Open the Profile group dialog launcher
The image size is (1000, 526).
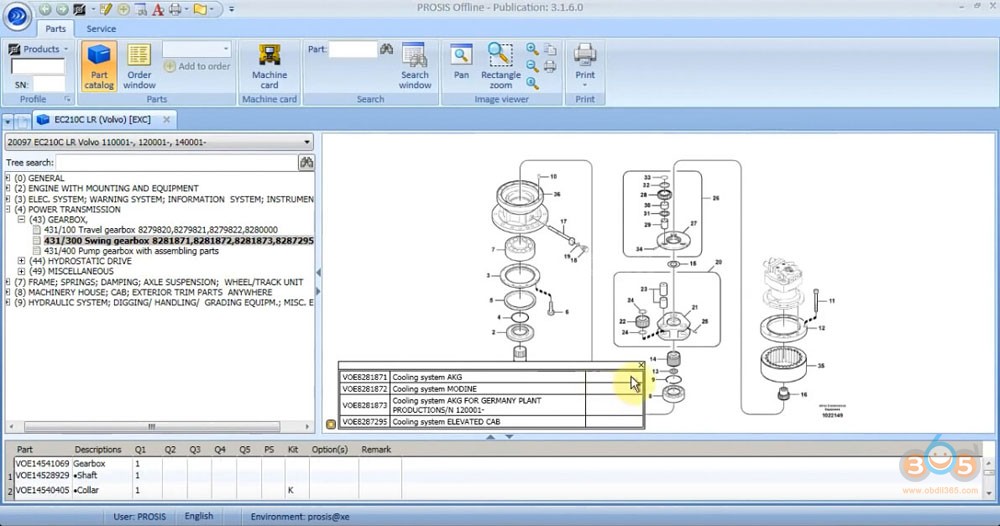(x=67, y=99)
